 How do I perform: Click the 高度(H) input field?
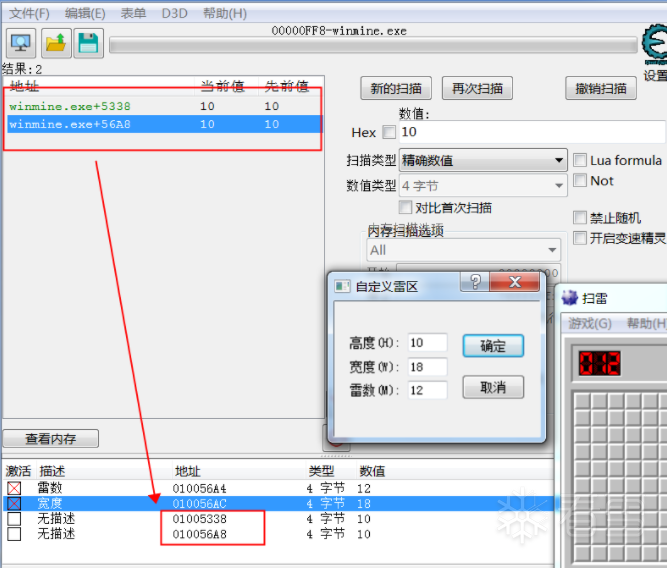click(428, 342)
